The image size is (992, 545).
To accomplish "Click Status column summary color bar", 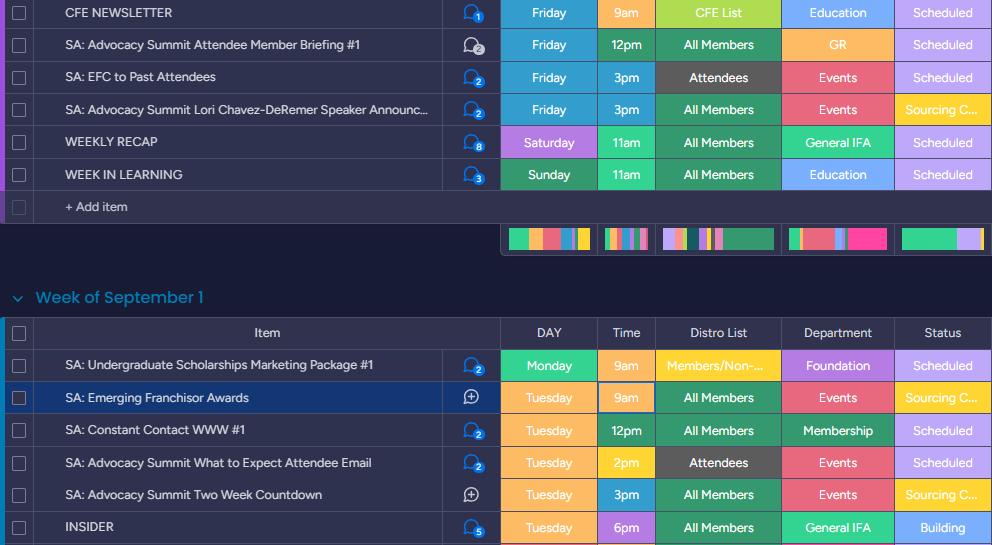I will 943,239.
